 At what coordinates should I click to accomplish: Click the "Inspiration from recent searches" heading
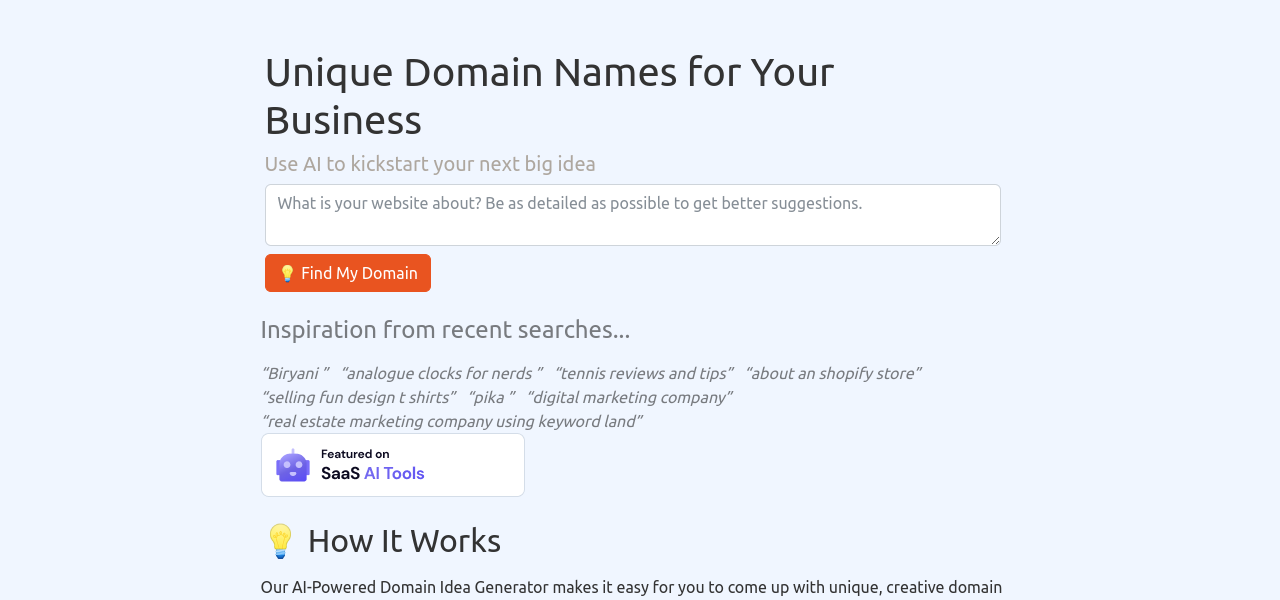point(445,329)
